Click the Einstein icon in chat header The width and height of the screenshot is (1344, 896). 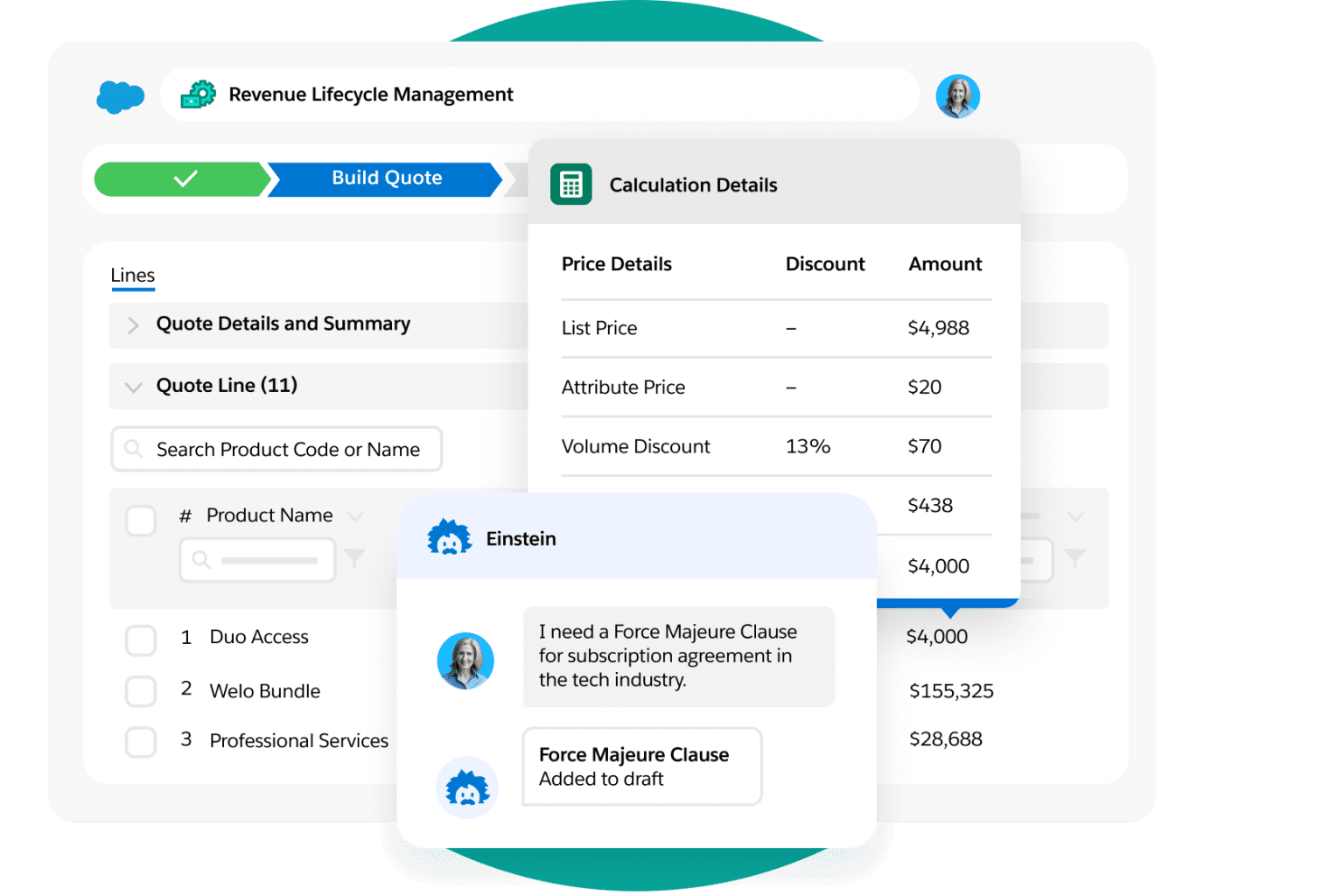click(450, 538)
